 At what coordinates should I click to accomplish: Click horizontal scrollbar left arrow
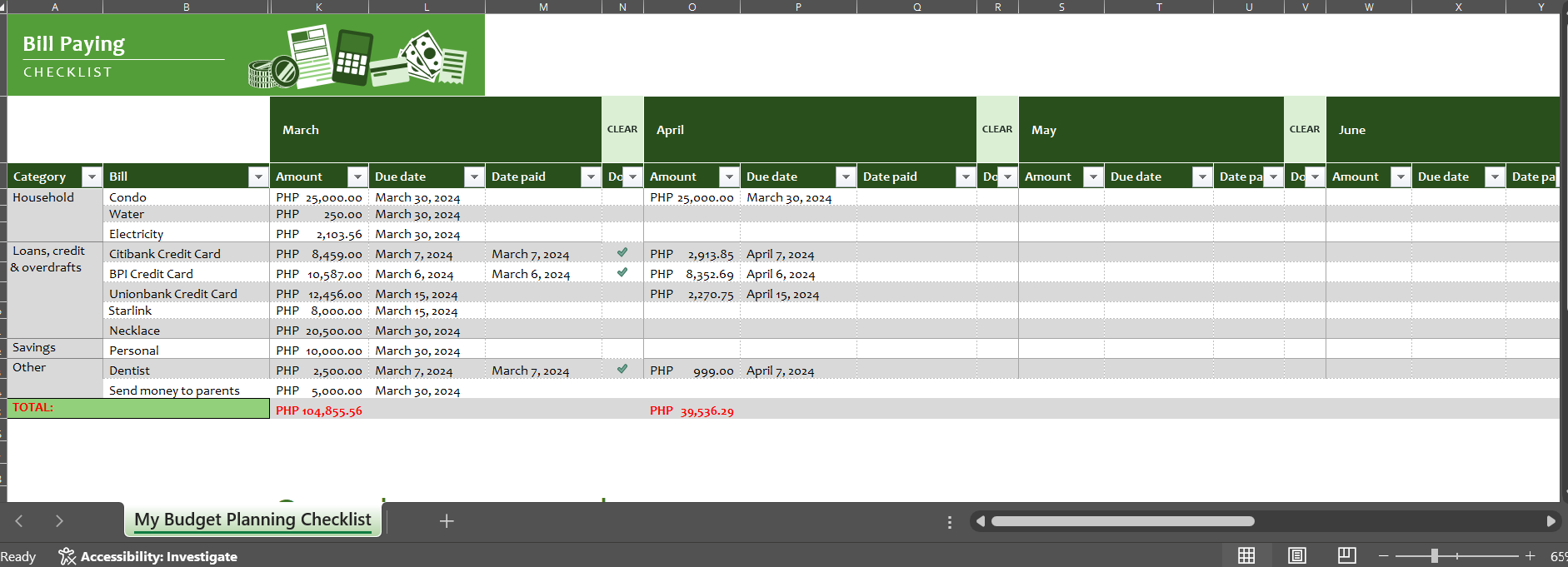(x=981, y=521)
